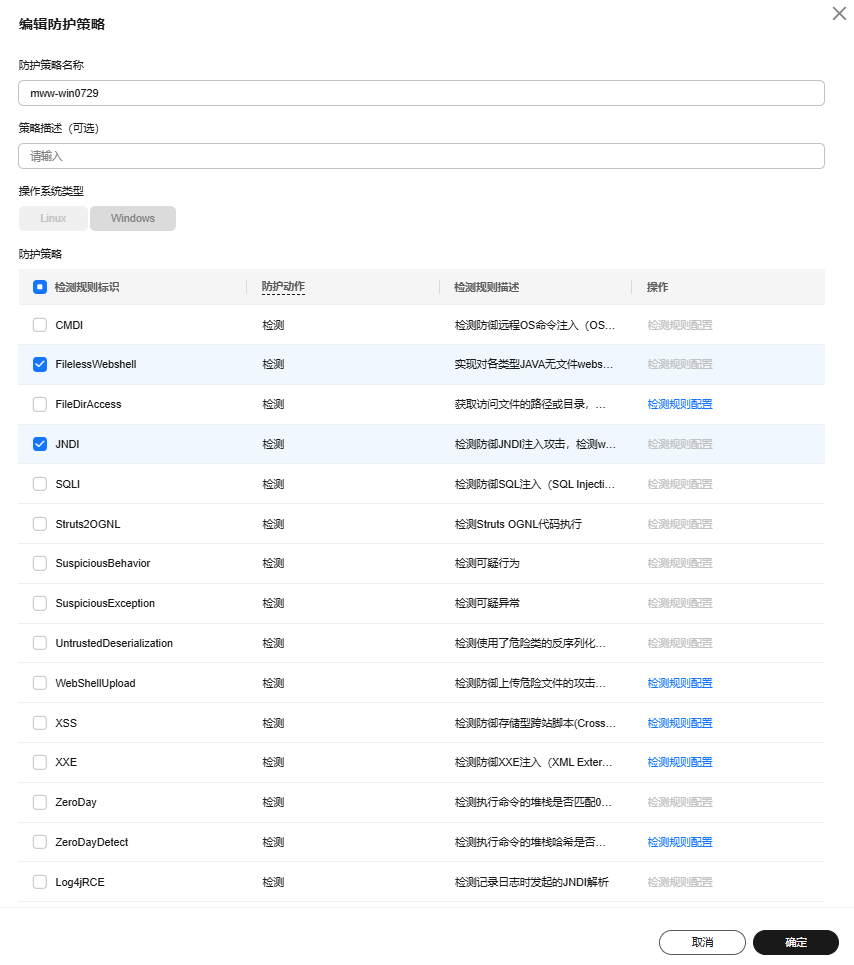854x965 pixels.
Task: Click the 检测规则描述 column header
Action: [487, 287]
